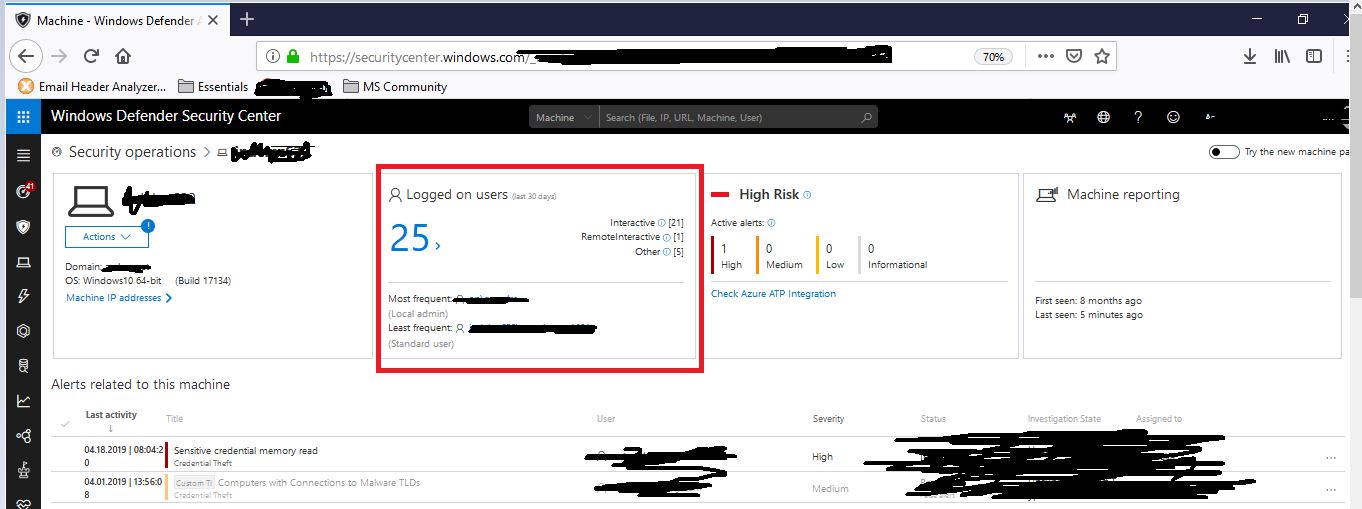Open the help question mark icon
The height and width of the screenshot is (509, 1362).
coord(1138,117)
